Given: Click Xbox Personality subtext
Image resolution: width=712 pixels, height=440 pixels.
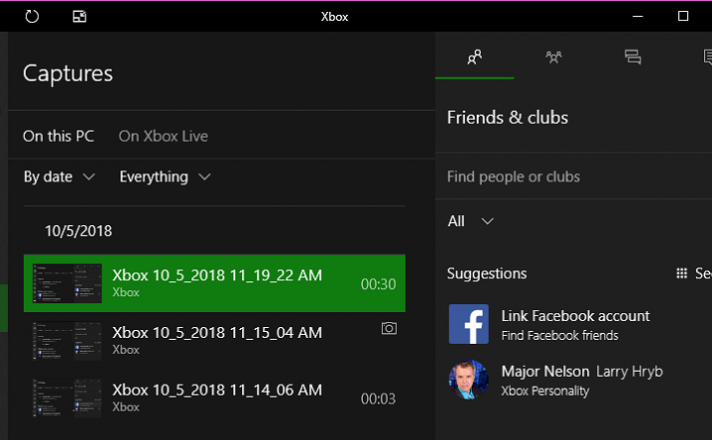Looking at the screenshot, I should tap(545, 391).
